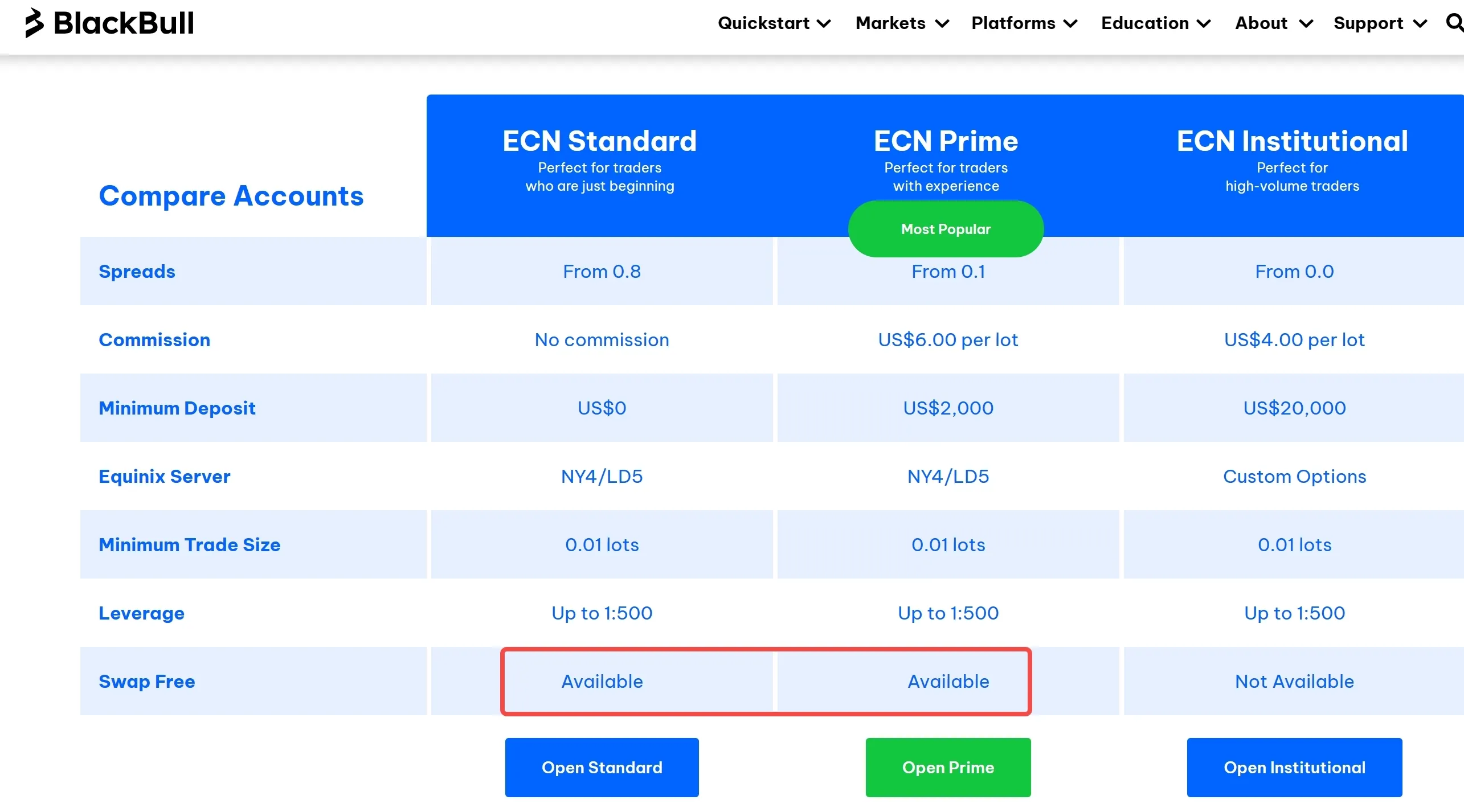Open the Markets menu
The image size is (1464, 812).
click(892, 24)
